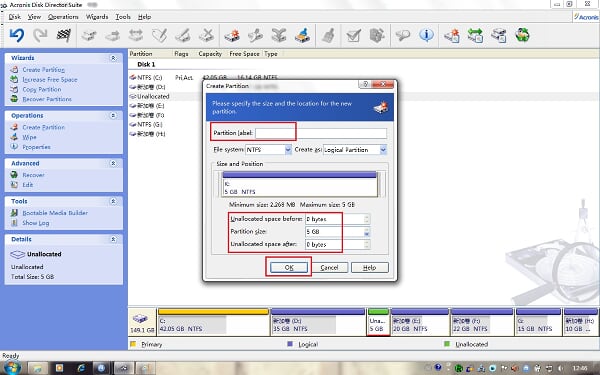Open the Tools menu
This screenshot has height=375, width=600.
coord(123,17)
